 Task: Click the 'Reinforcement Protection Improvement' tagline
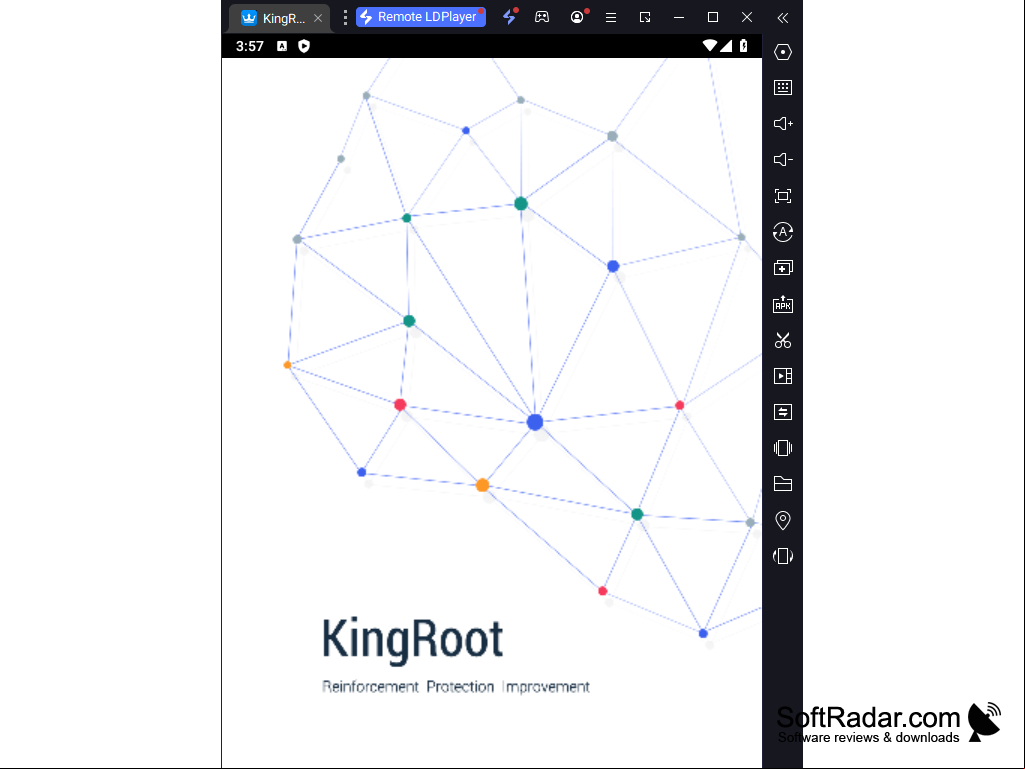[456, 687]
